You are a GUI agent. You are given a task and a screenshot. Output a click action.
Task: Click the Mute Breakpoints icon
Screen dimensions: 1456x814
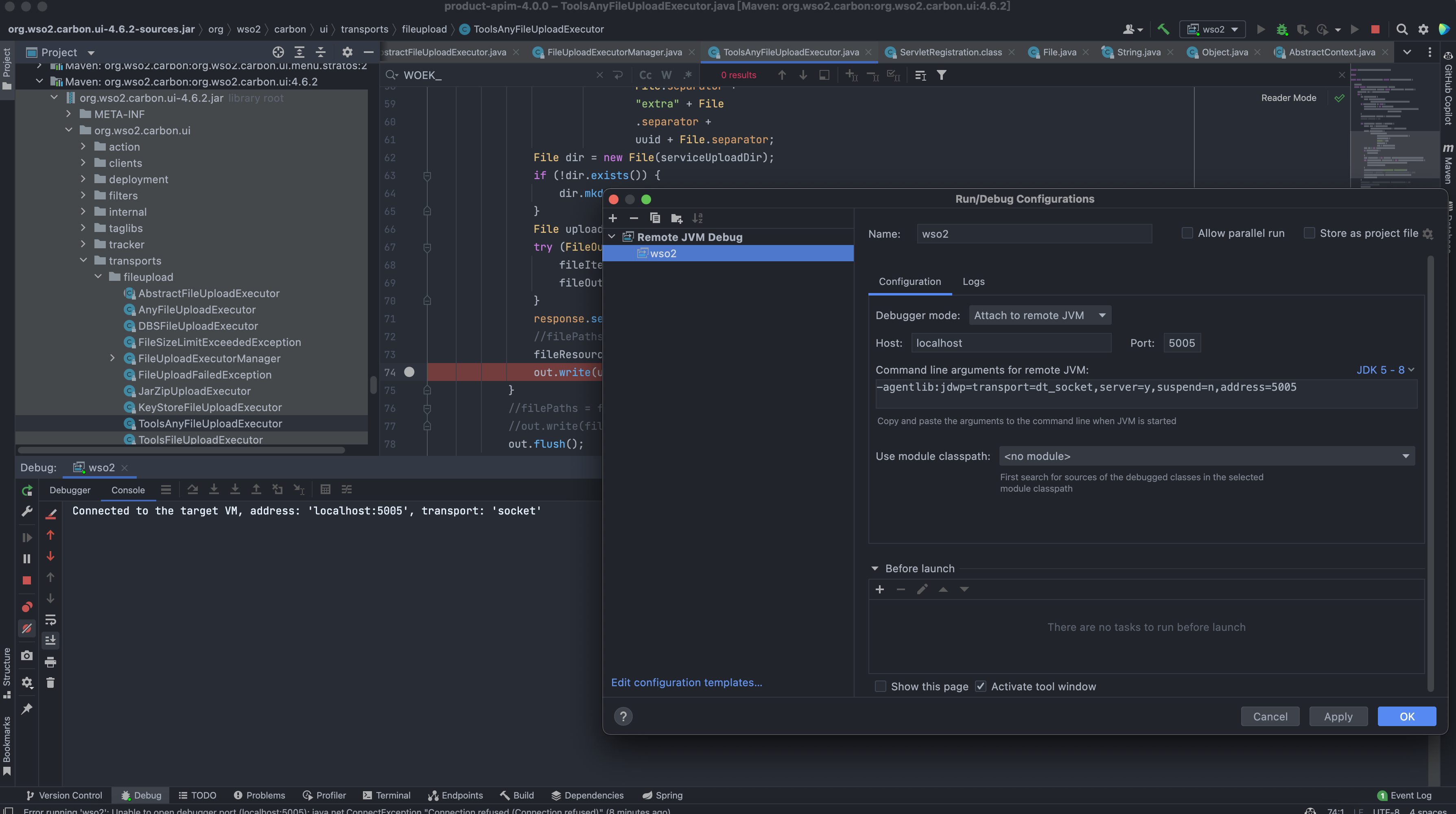[26, 628]
